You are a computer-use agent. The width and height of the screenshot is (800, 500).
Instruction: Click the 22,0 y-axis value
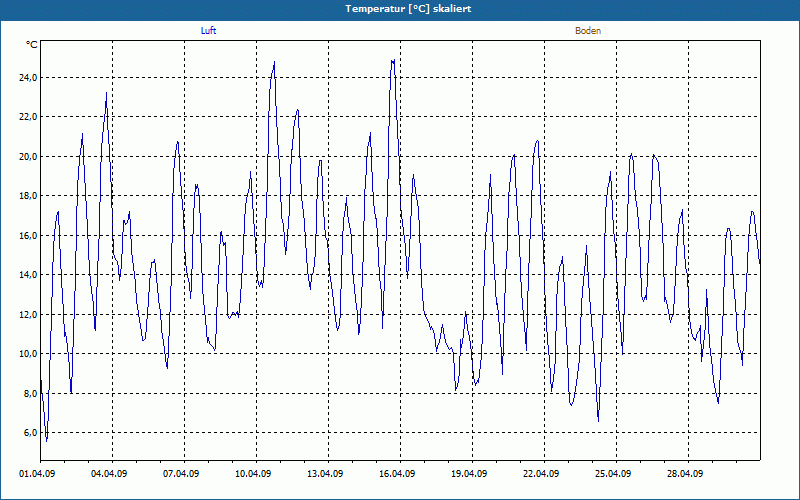pos(28,117)
